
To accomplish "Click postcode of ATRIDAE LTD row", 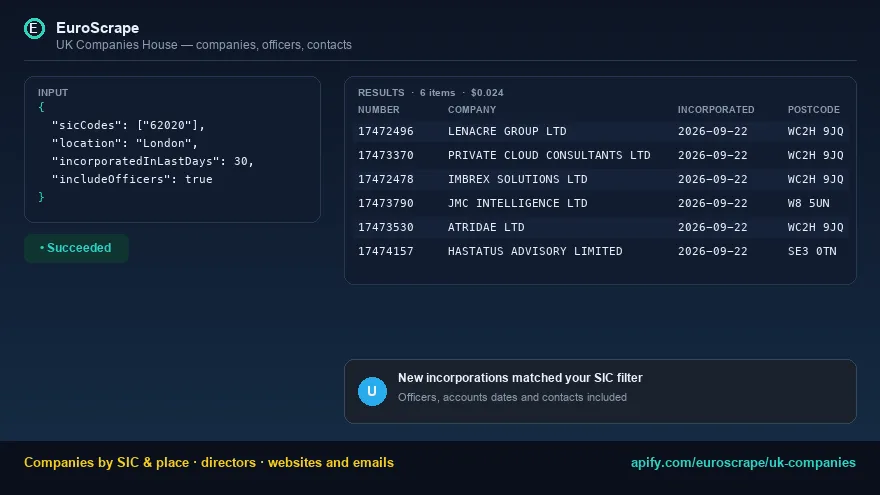I will coord(815,227).
